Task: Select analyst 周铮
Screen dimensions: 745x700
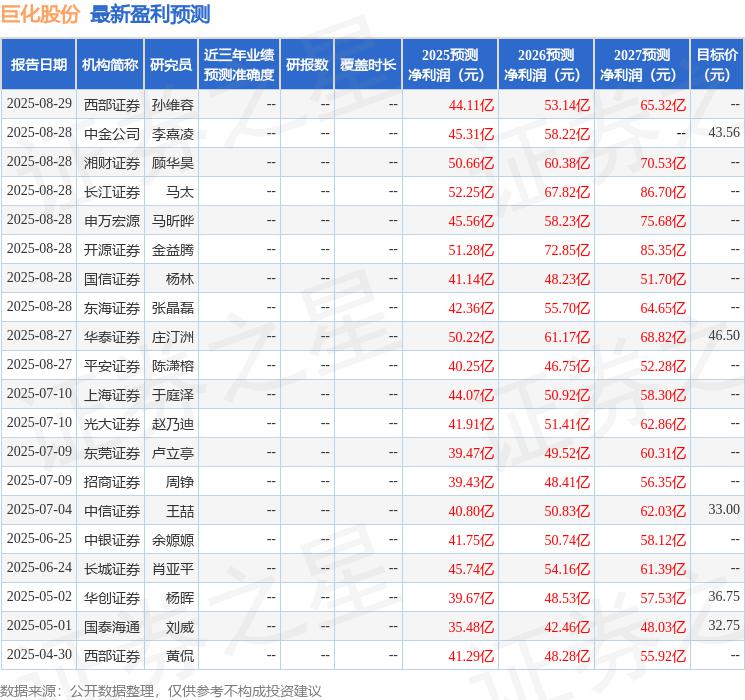Action: point(180,482)
